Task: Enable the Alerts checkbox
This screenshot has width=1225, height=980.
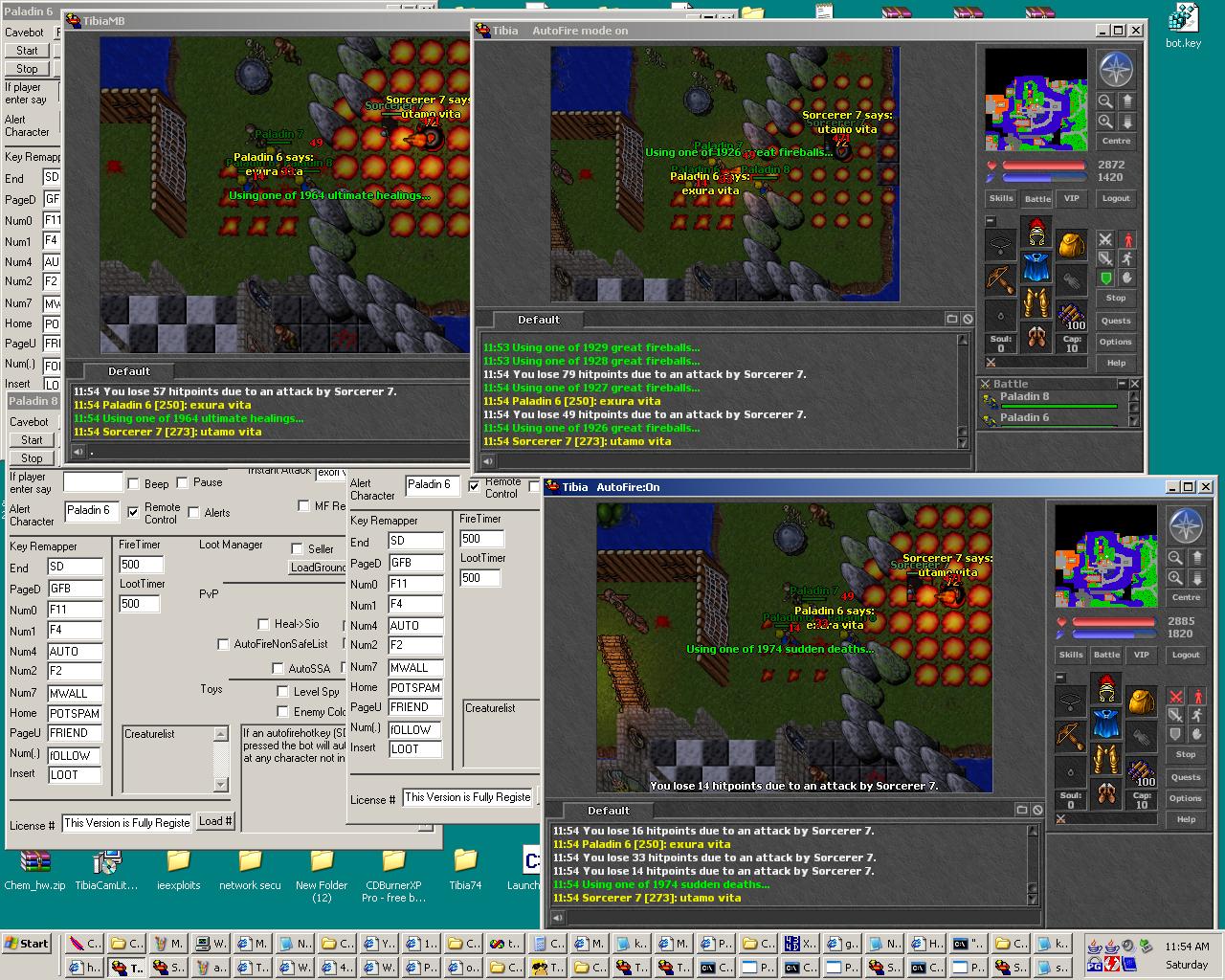Action: click(193, 513)
